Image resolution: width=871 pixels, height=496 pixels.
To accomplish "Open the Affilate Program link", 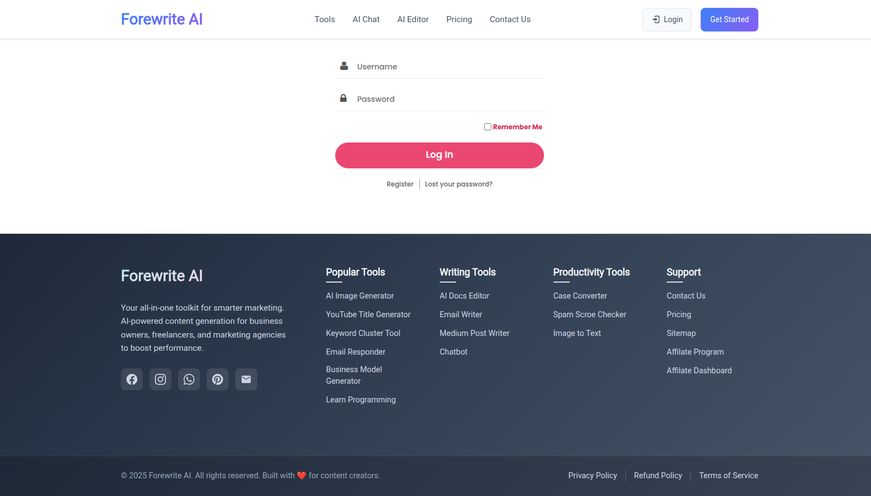I will coord(695,352).
